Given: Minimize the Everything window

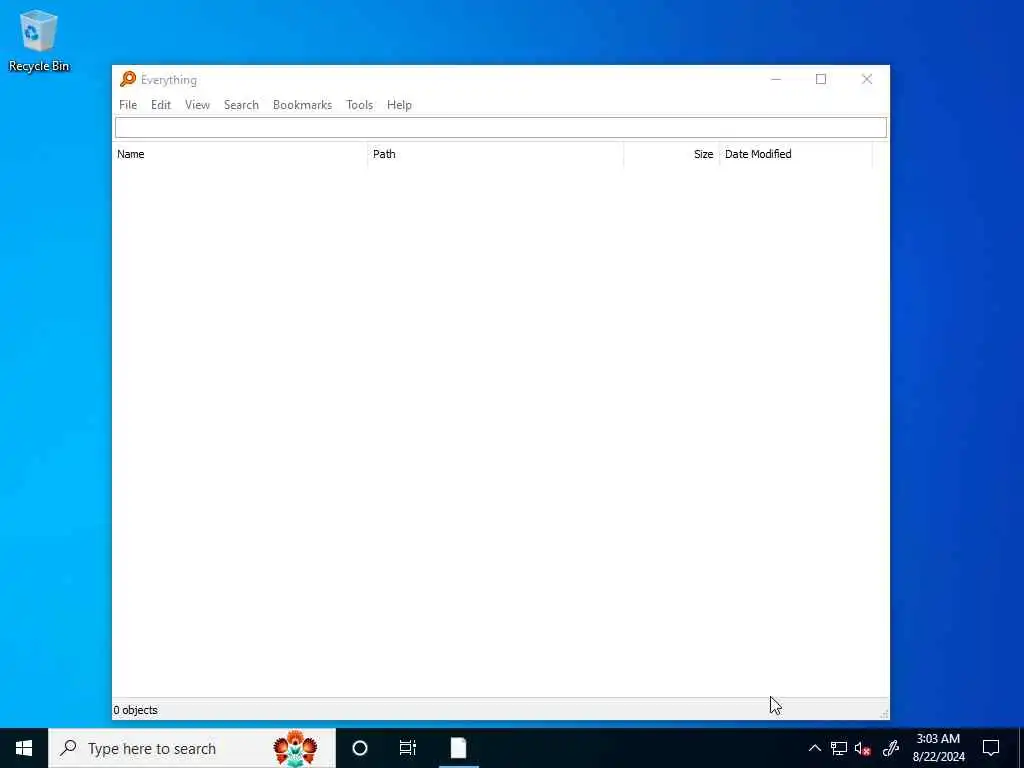Looking at the screenshot, I should [776, 79].
